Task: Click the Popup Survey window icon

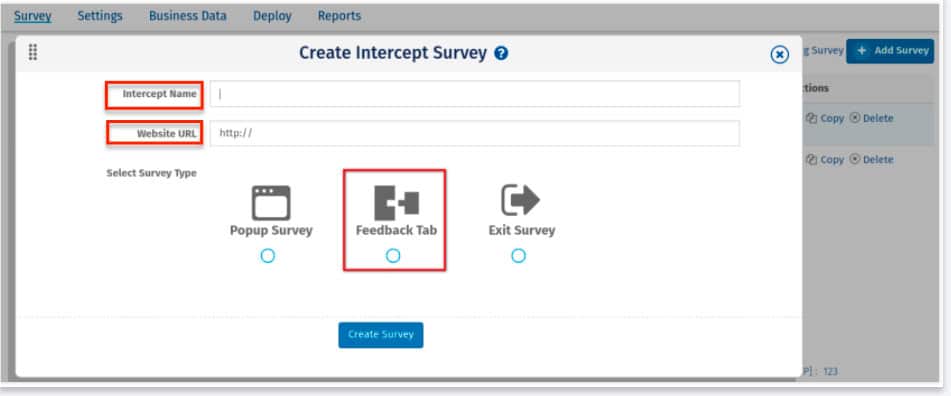Action: coord(271,203)
